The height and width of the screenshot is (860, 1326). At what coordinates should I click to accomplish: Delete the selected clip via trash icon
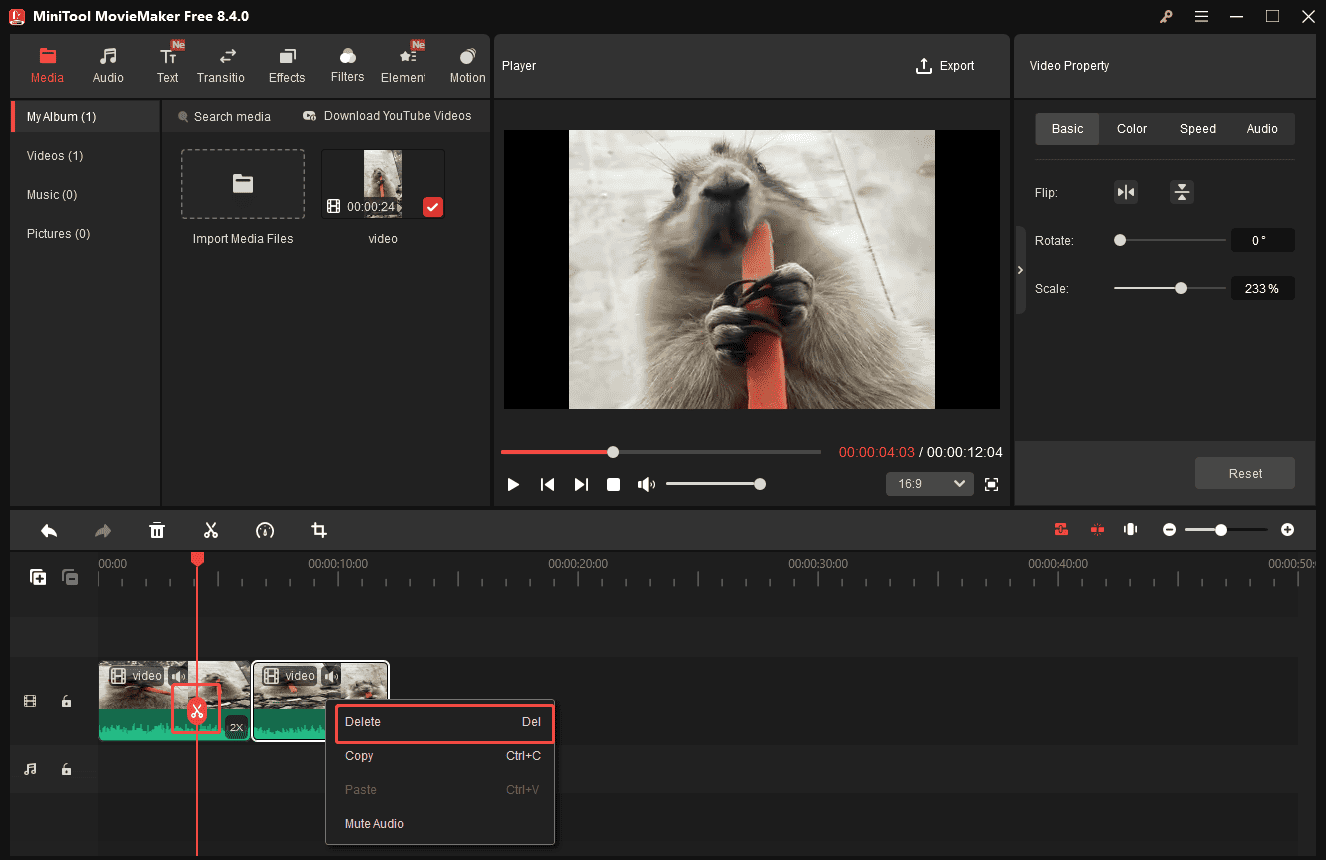(x=157, y=529)
